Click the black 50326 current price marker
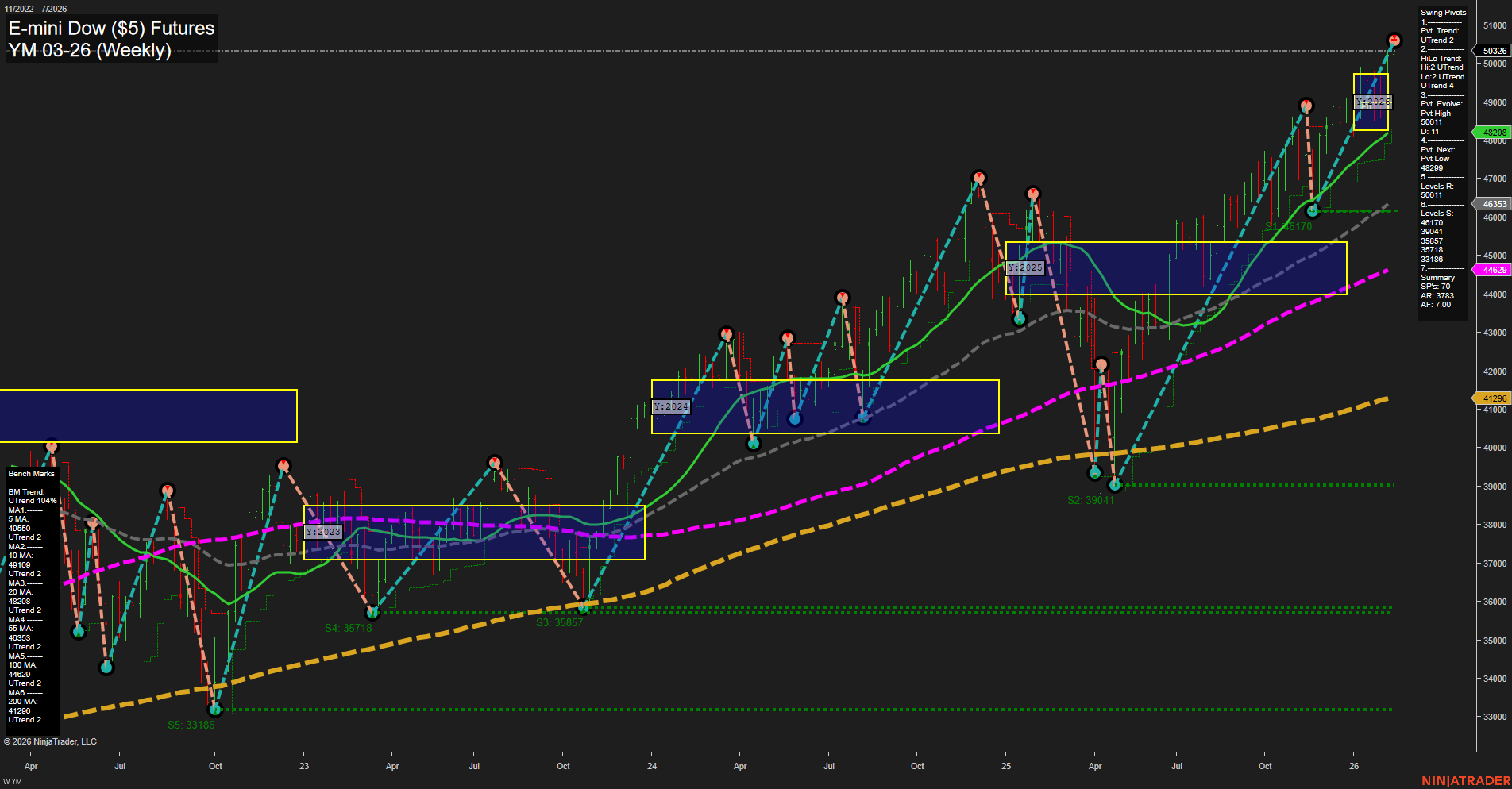 tap(1496, 50)
